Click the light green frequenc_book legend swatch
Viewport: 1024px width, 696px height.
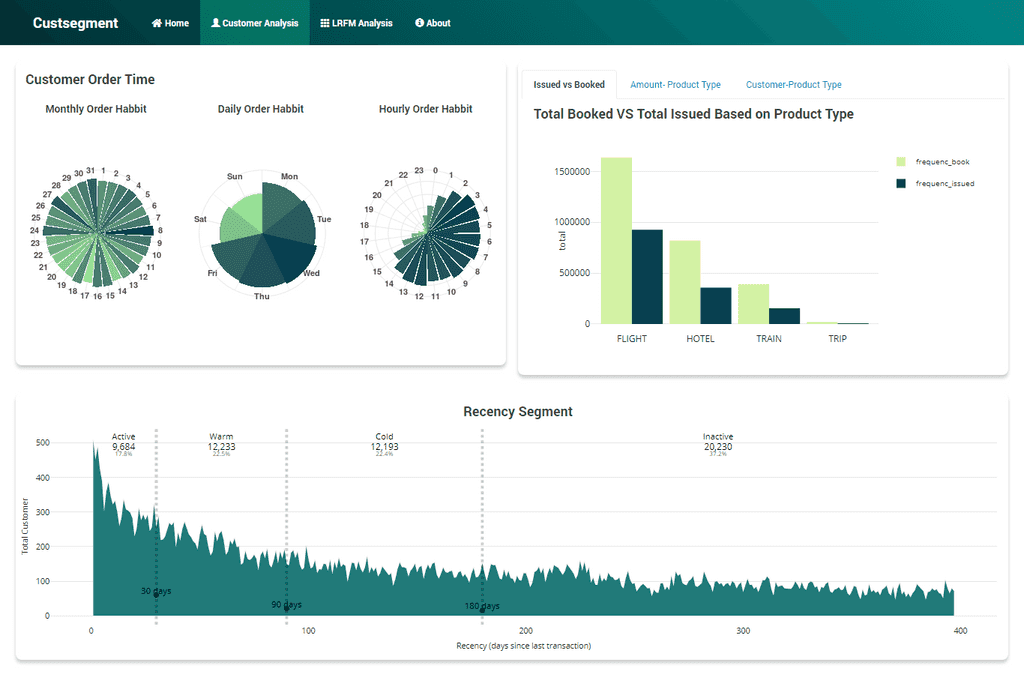(x=901, y=162)
